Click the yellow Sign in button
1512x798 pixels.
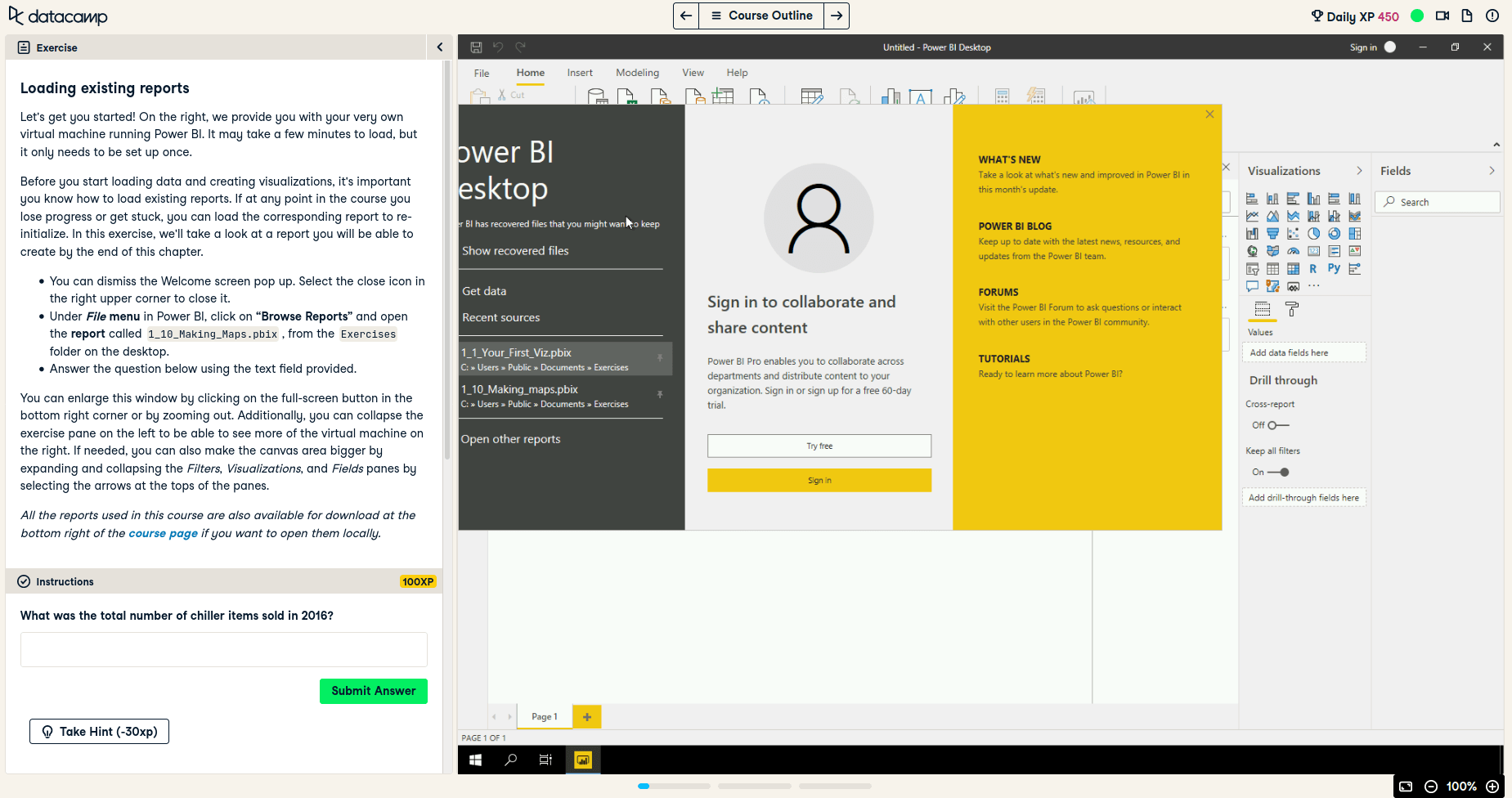coord(819,481)
